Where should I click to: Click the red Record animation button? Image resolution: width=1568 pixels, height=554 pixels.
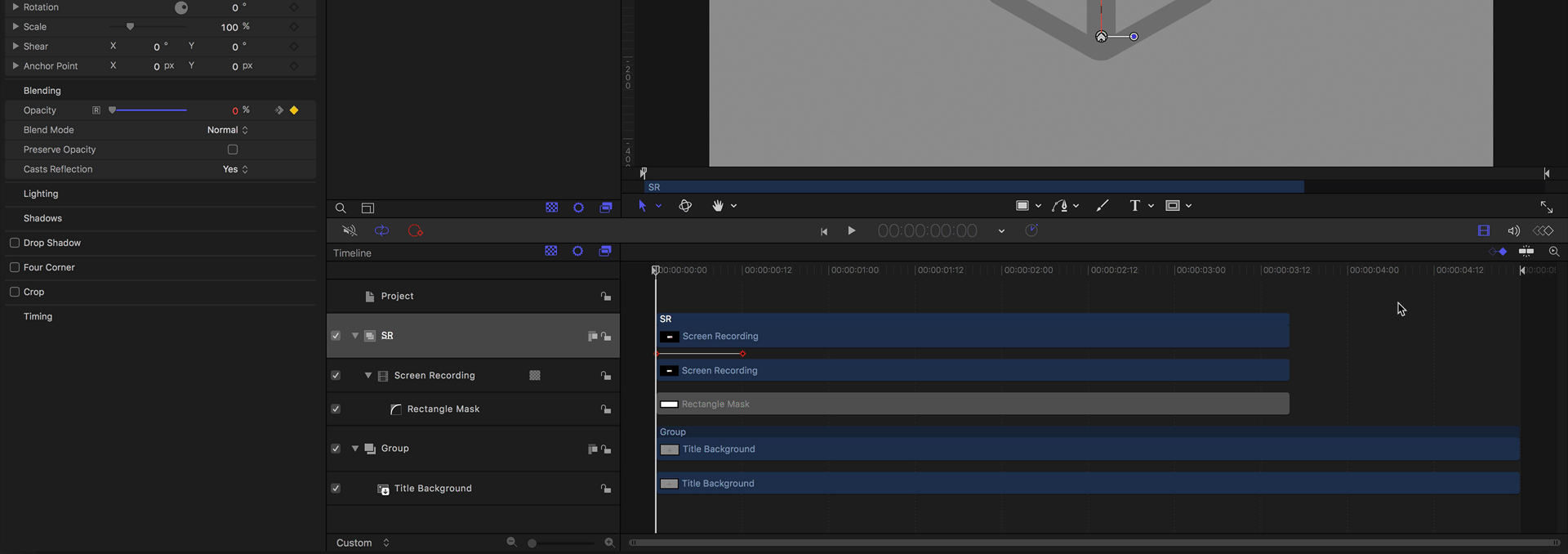pyautogui.click(x=415, y=231)
